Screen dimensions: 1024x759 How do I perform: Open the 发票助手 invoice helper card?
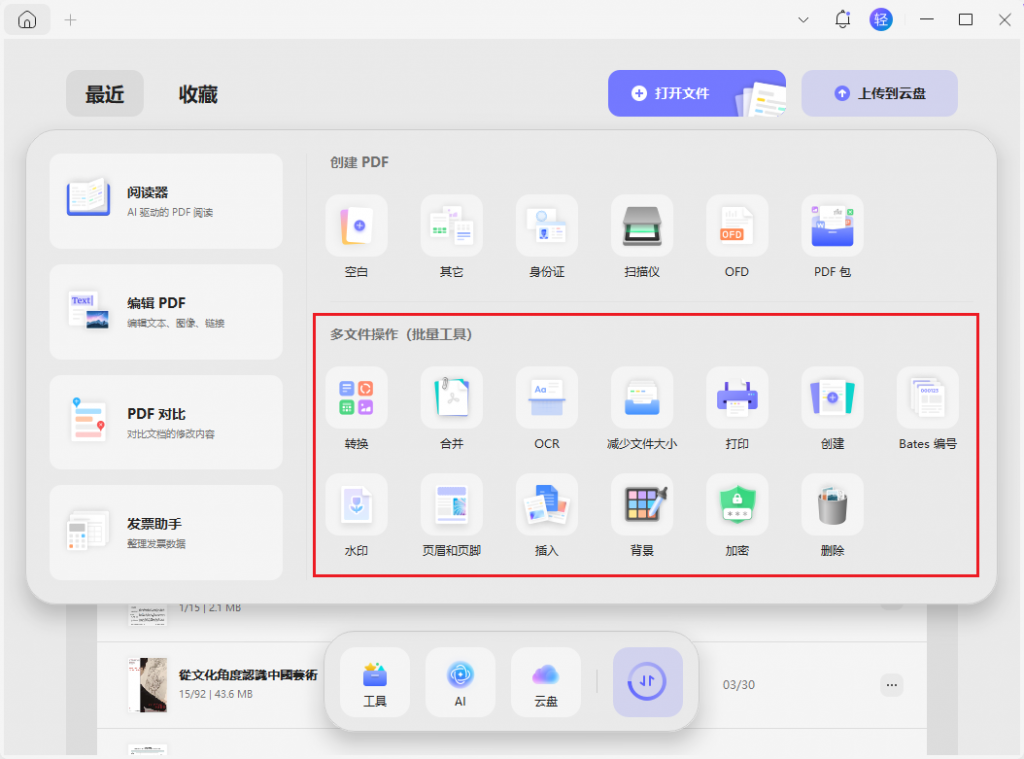pyautogui.click(x=166, y=532)
